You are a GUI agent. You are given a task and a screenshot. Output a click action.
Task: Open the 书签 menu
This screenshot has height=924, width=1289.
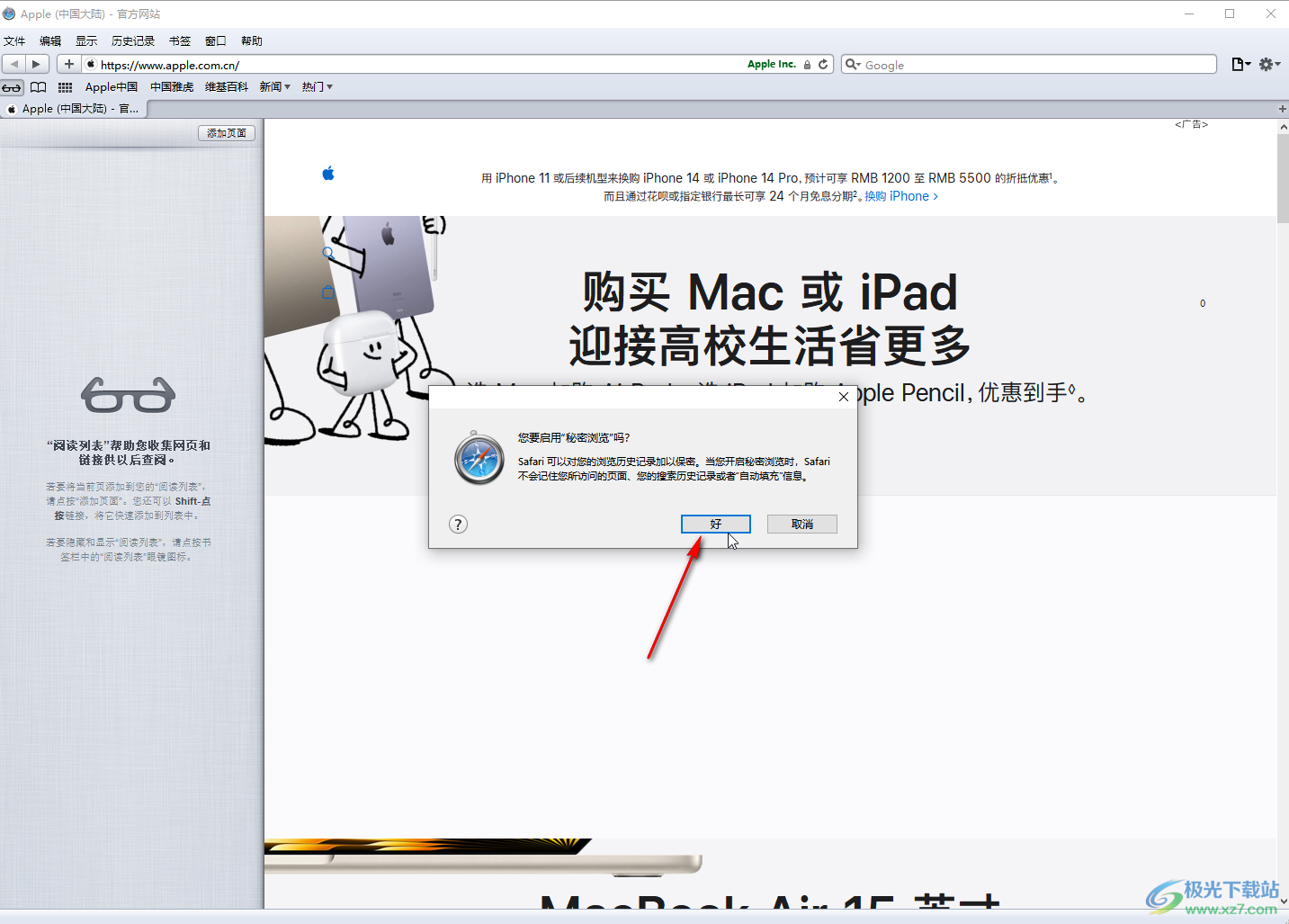click(x=180, y=41)
